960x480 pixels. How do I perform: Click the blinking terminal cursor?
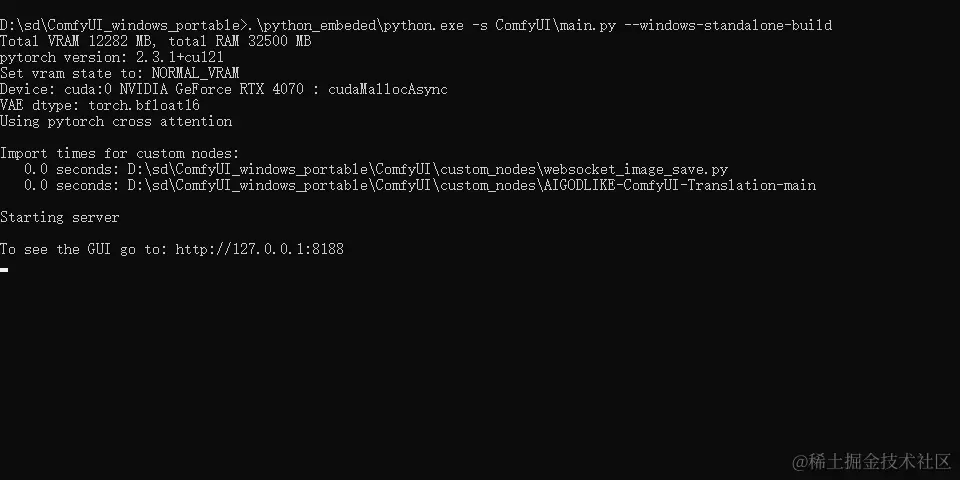pyautogui.click(x=4, y=269)
